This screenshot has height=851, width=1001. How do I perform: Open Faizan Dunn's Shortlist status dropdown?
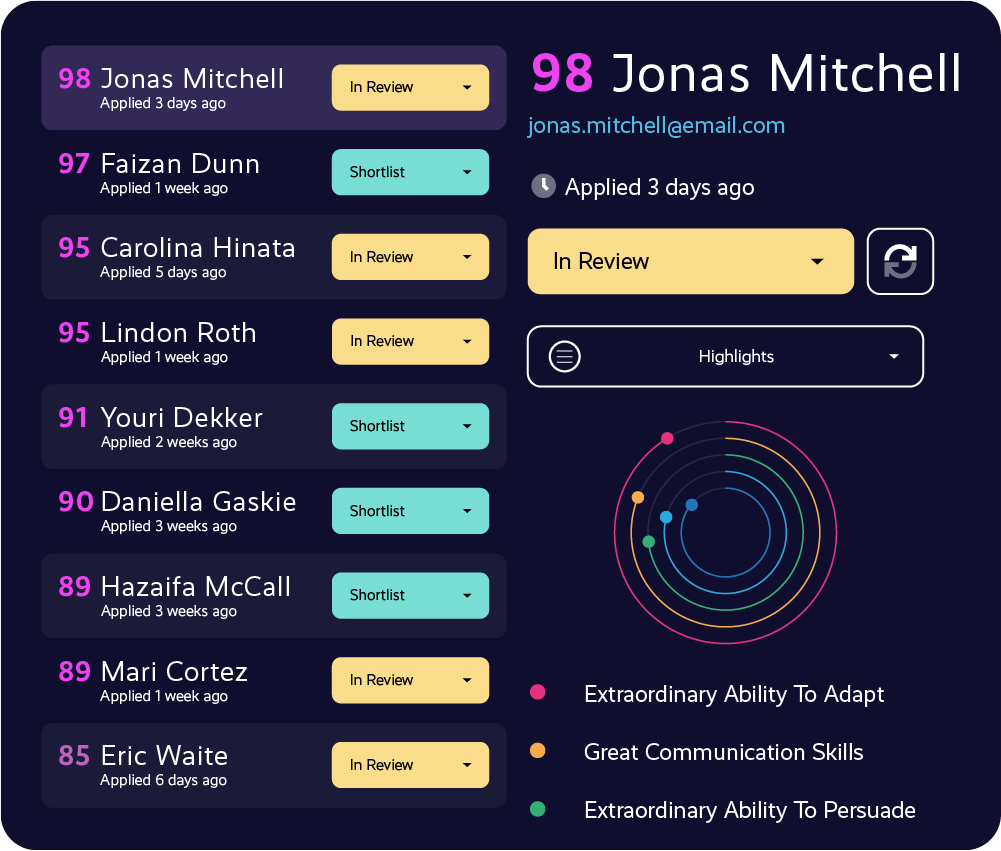pyautogui.click(x=410, y=172)
